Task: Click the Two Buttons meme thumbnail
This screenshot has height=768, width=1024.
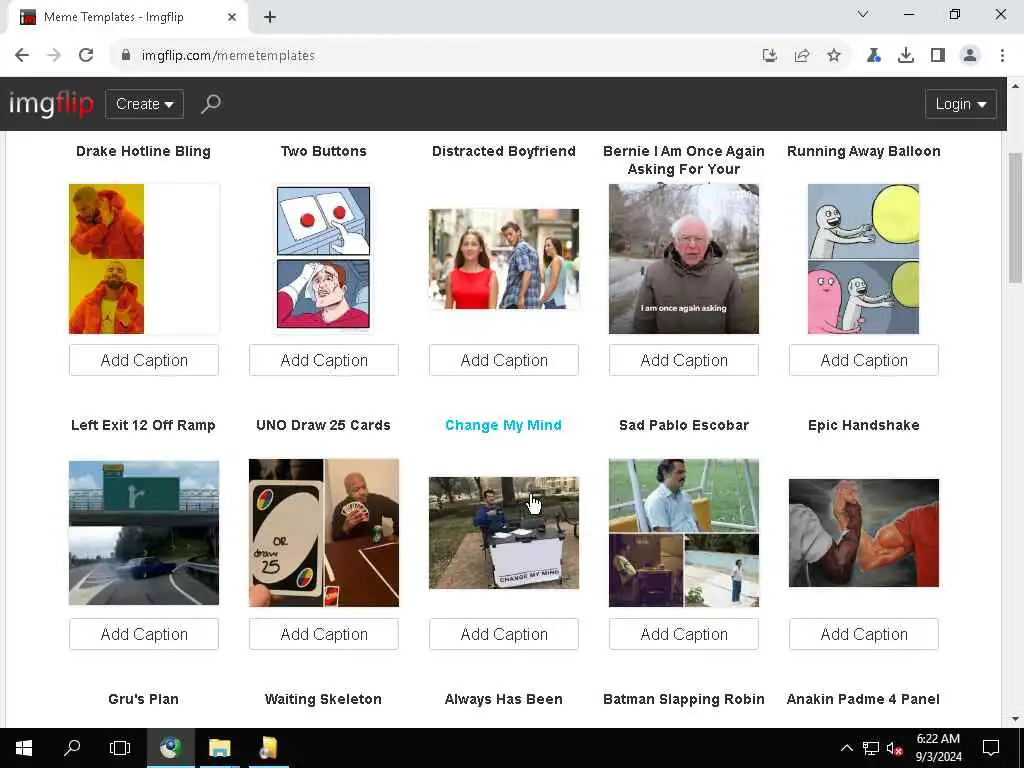Action: click(324, 258)
